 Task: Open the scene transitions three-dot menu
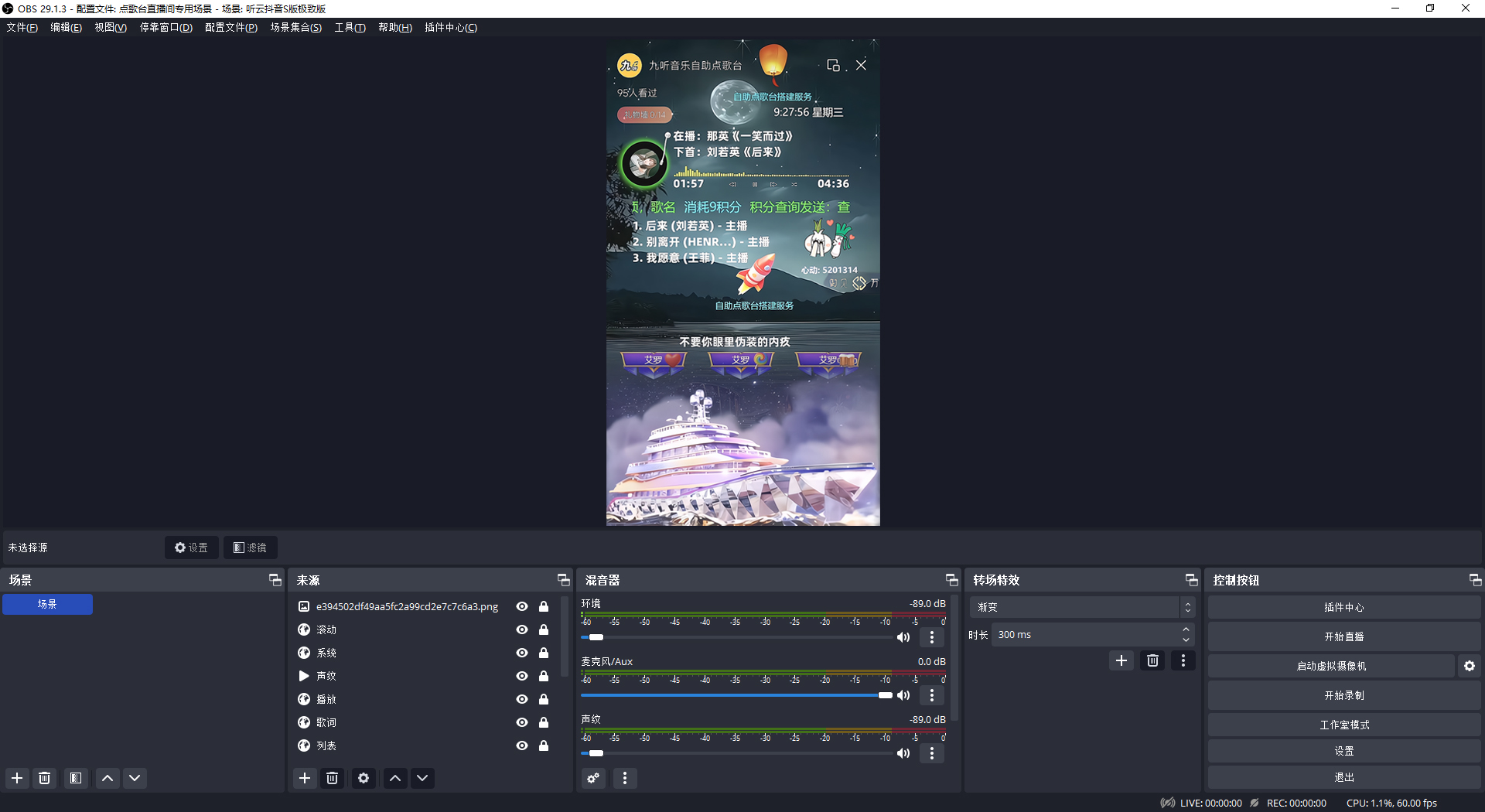[1183, 660]
